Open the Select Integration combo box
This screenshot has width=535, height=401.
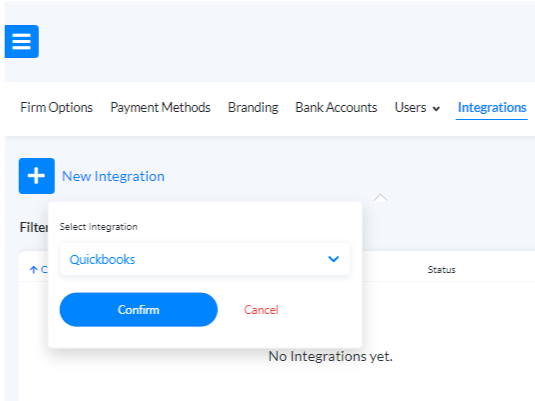[205, 259]
